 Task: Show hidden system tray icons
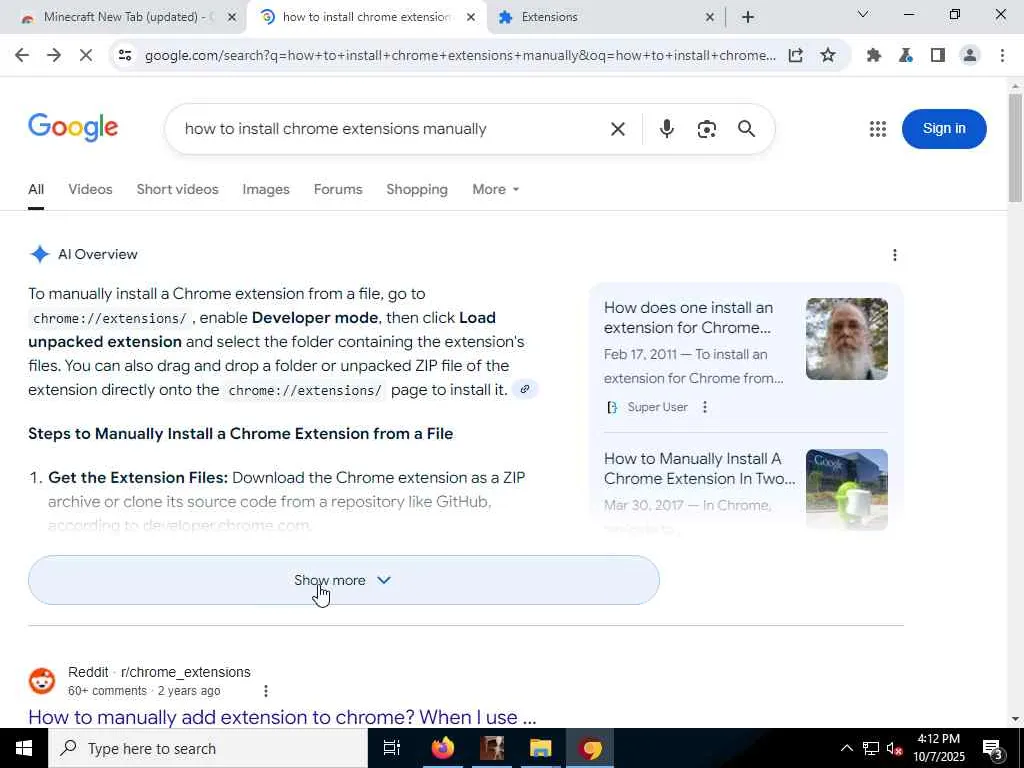click(x=846, y=748)
